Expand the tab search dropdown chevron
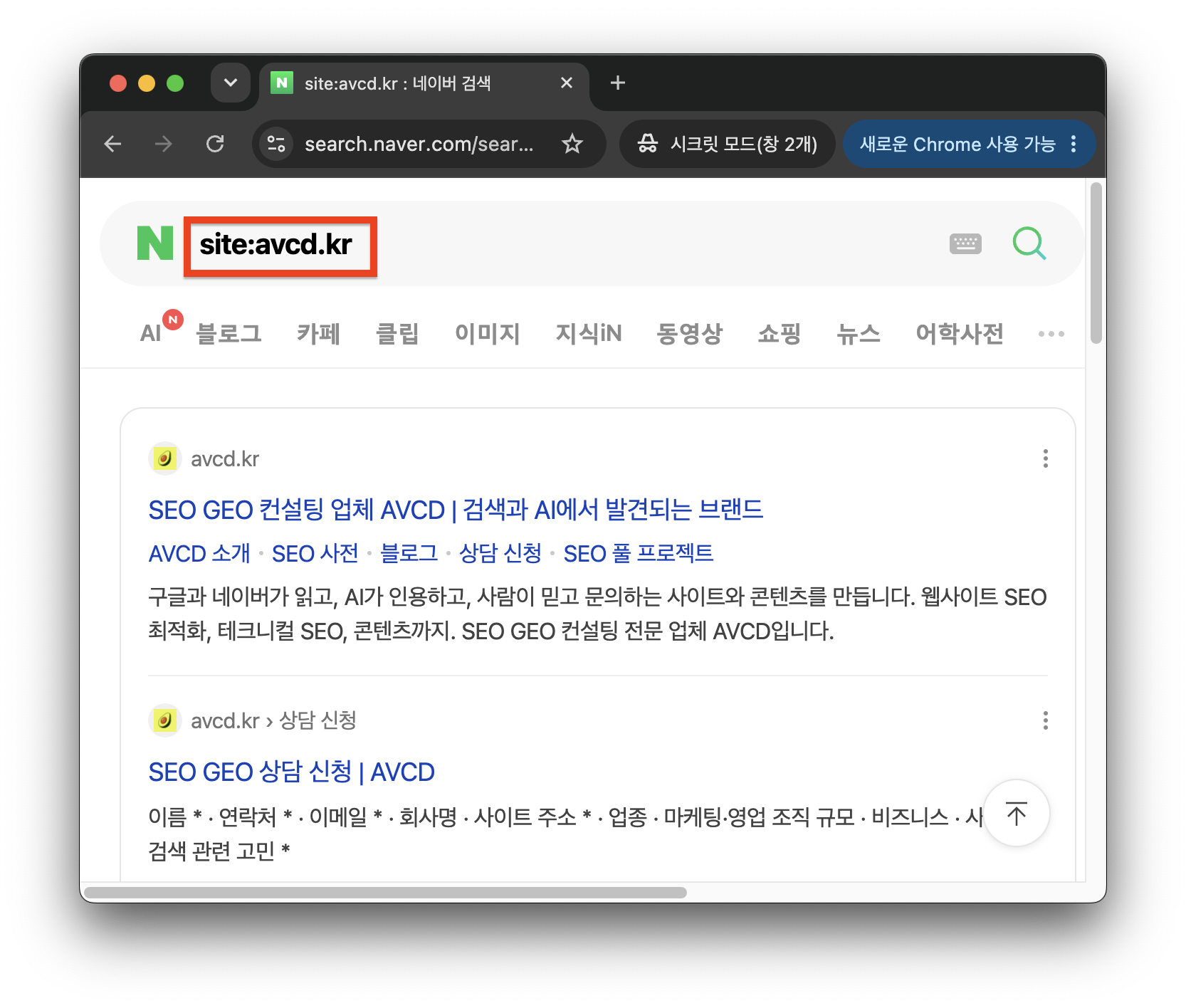Screen dimensions: 1186x1008 [231, 83]
